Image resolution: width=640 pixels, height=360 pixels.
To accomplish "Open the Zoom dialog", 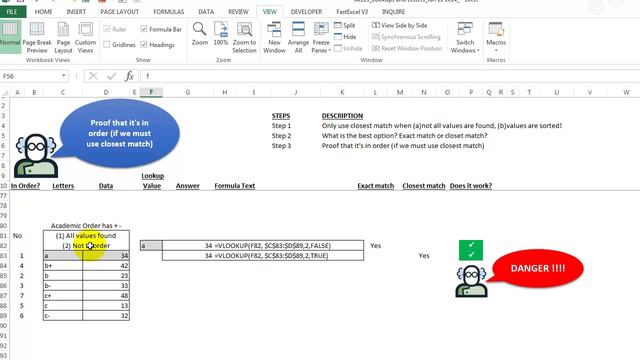I will coord(200,34).
